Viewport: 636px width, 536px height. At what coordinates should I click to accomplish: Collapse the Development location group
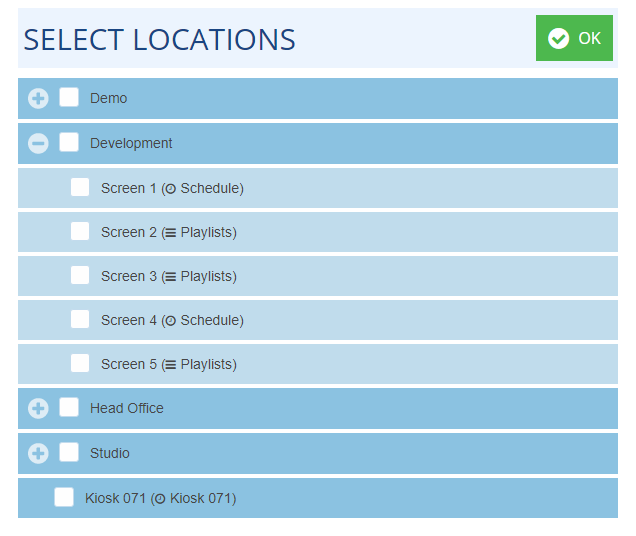38,143
